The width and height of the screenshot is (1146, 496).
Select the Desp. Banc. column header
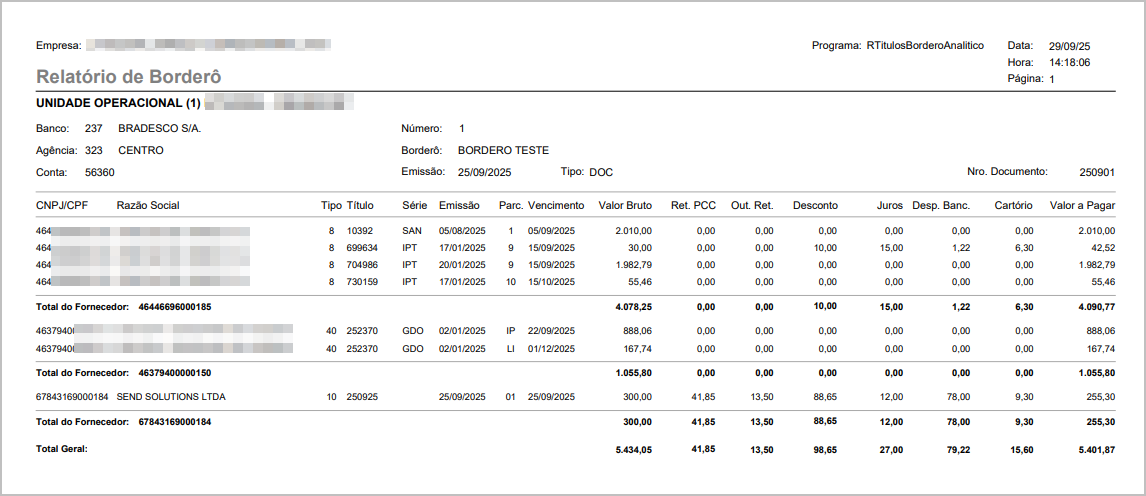pos(941,205)
